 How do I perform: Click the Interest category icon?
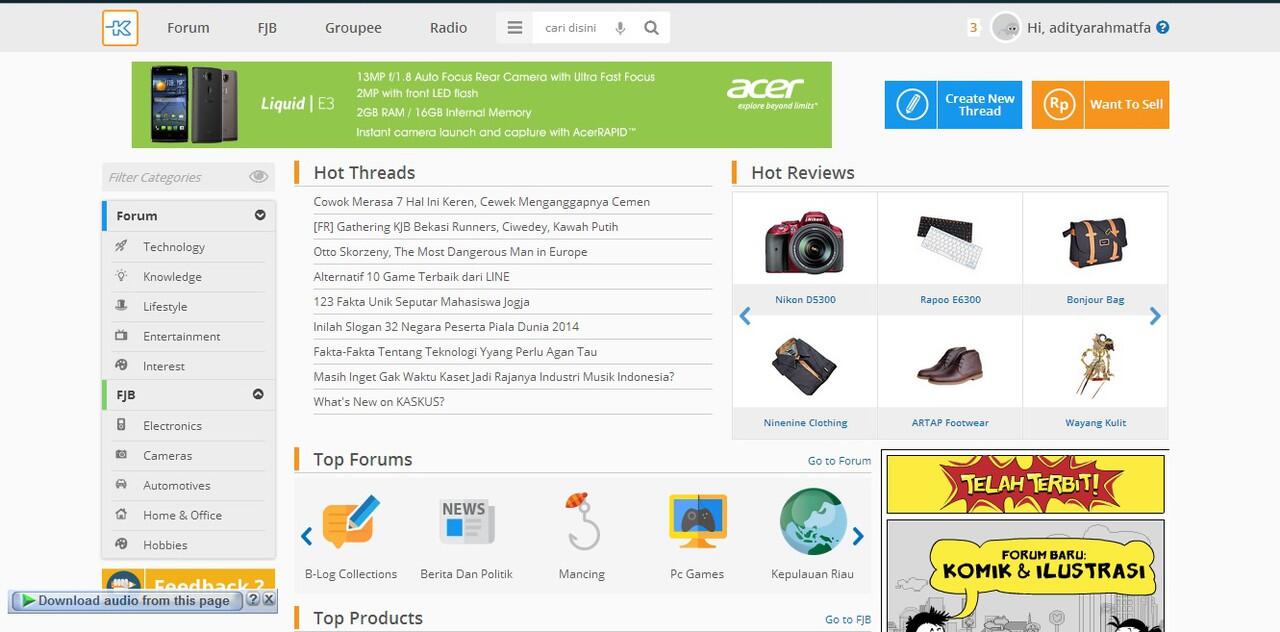pos(121,366)
